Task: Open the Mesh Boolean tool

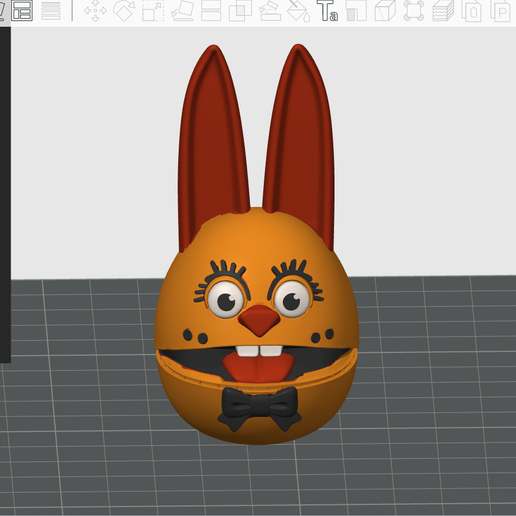Action: [x=240, y=11]
